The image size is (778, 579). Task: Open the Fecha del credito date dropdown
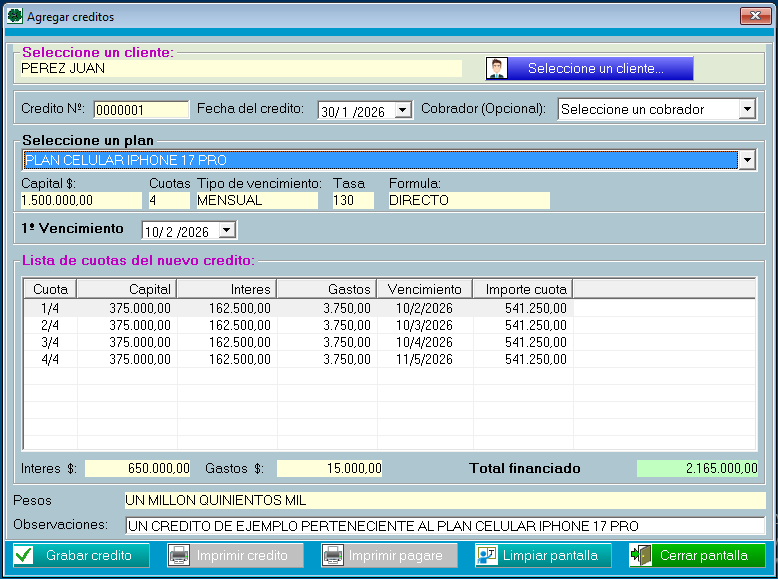pos(403,110)
